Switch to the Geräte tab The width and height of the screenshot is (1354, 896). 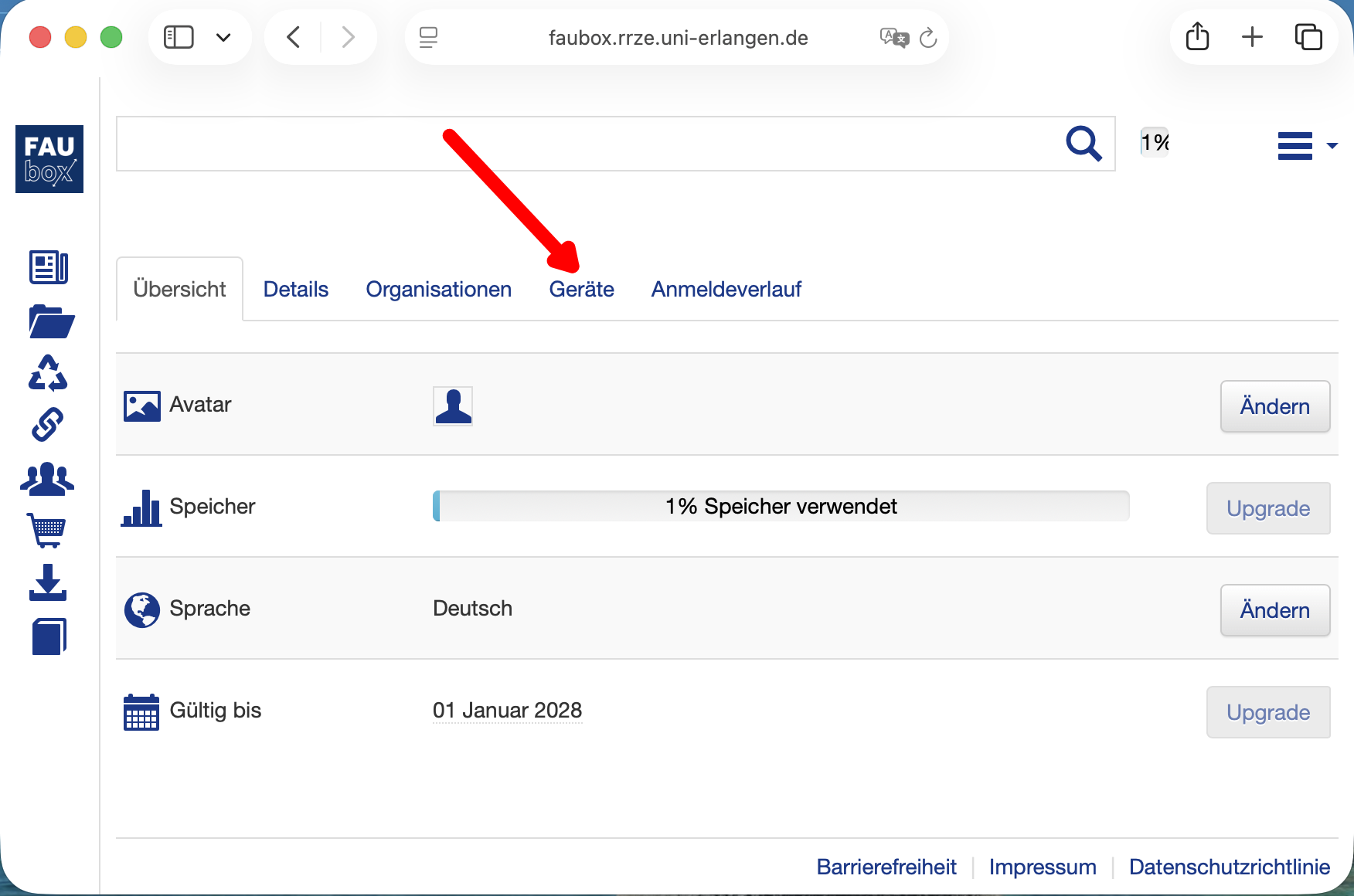pos(581,290)
